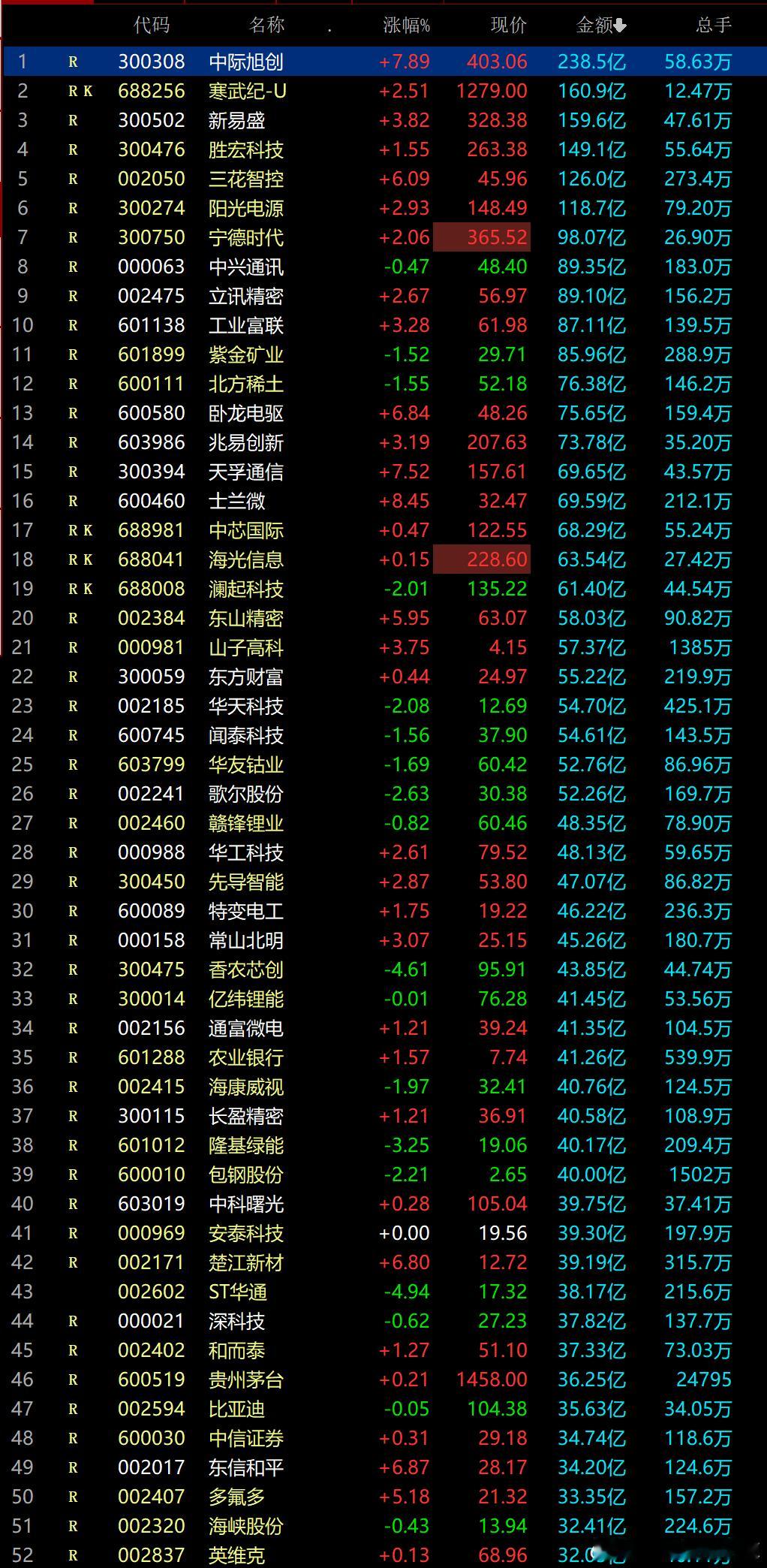Click stock name 比亚迪
This screenshot has width=767, height=1568.
(x=236, y=1409)
